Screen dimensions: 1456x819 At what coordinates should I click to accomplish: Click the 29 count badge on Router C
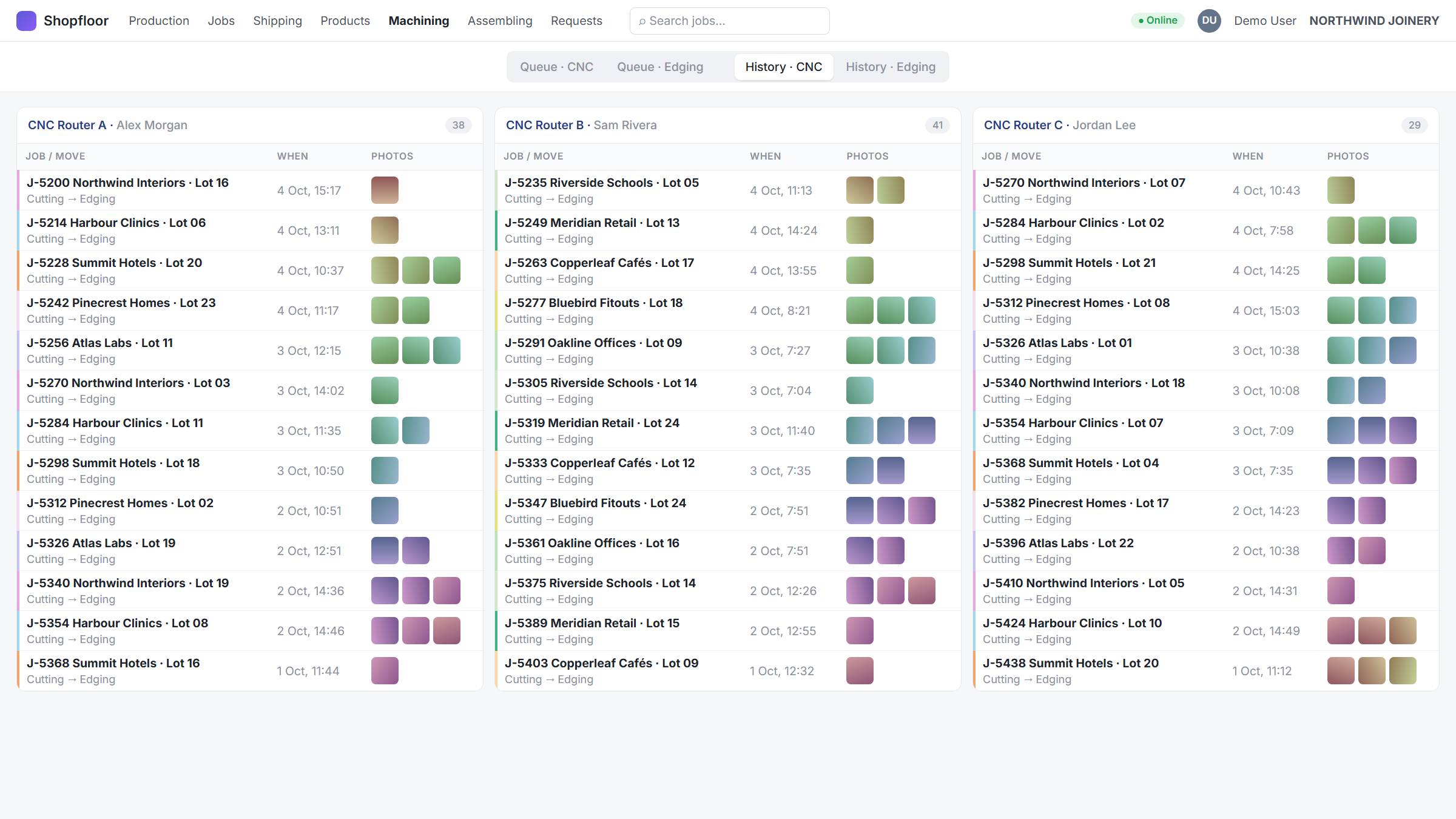pos(1414,125)
